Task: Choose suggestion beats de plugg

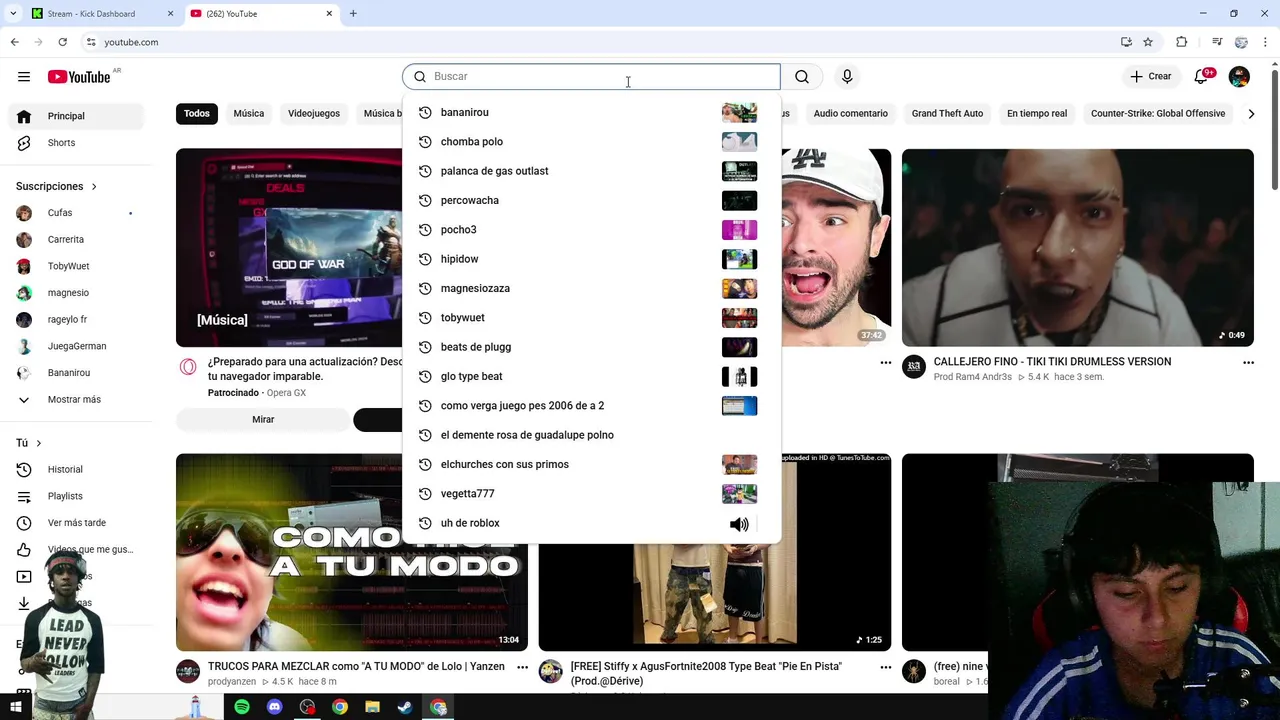Action: pos(591,347)
